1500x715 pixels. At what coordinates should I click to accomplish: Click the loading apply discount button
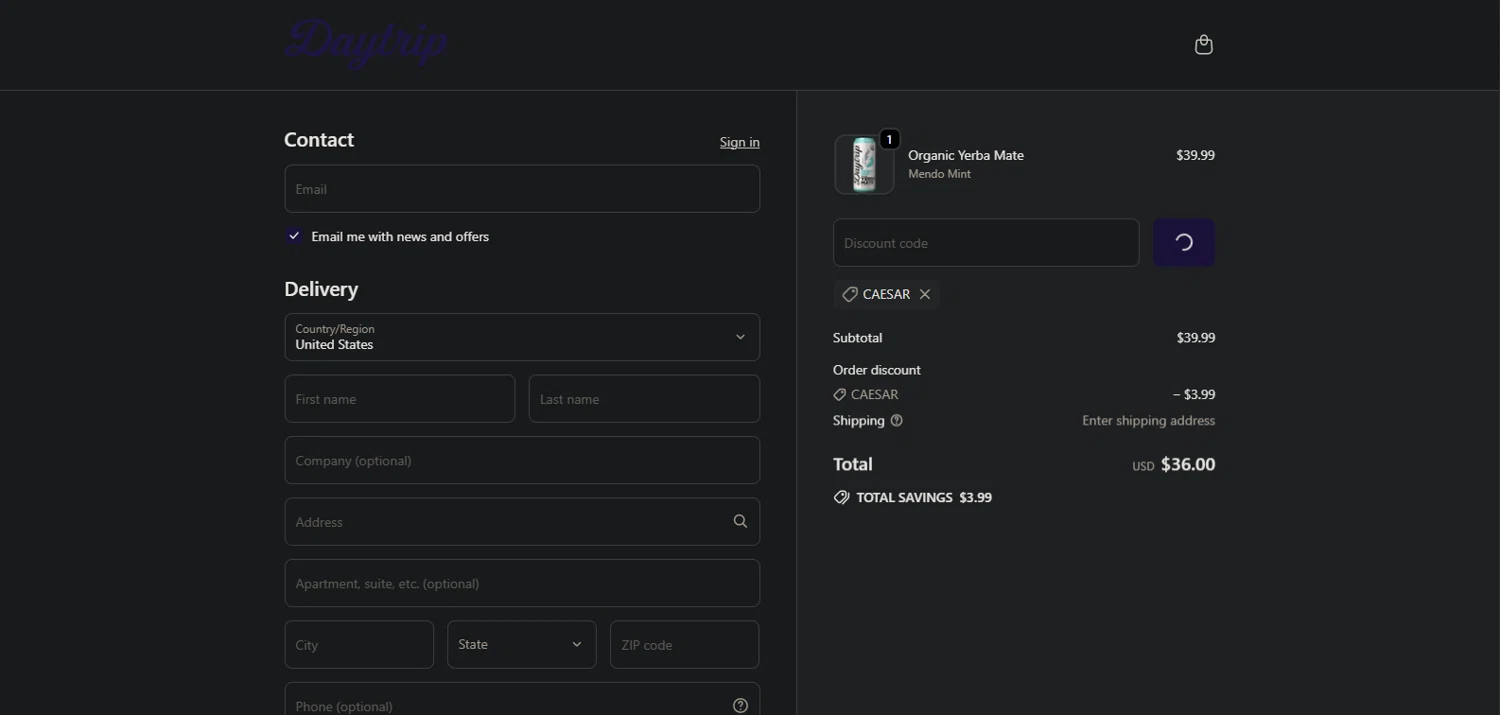point(1184,243)
